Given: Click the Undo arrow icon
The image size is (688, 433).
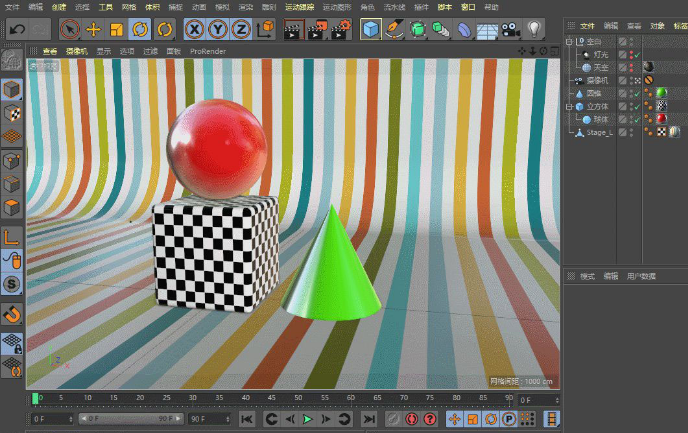Looking at the screenshot, I should click(17, 29).
